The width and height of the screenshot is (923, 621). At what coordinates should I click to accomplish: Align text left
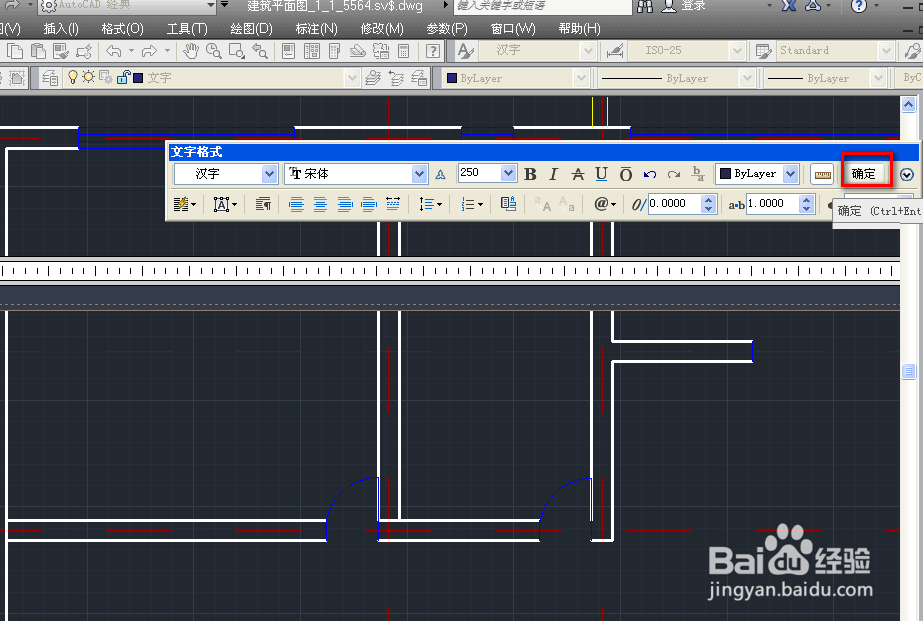[296, 204]
